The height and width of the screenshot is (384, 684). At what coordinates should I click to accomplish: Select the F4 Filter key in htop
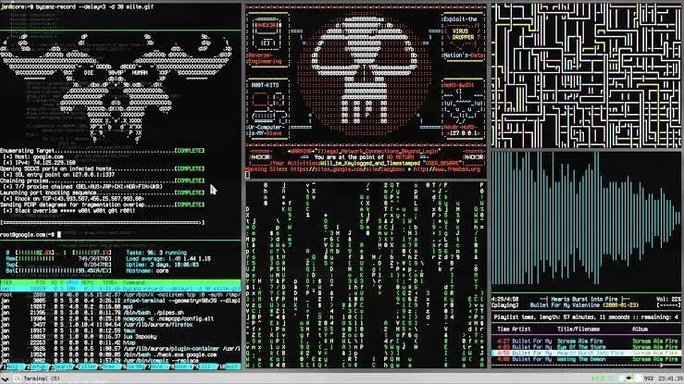[86, 367]
